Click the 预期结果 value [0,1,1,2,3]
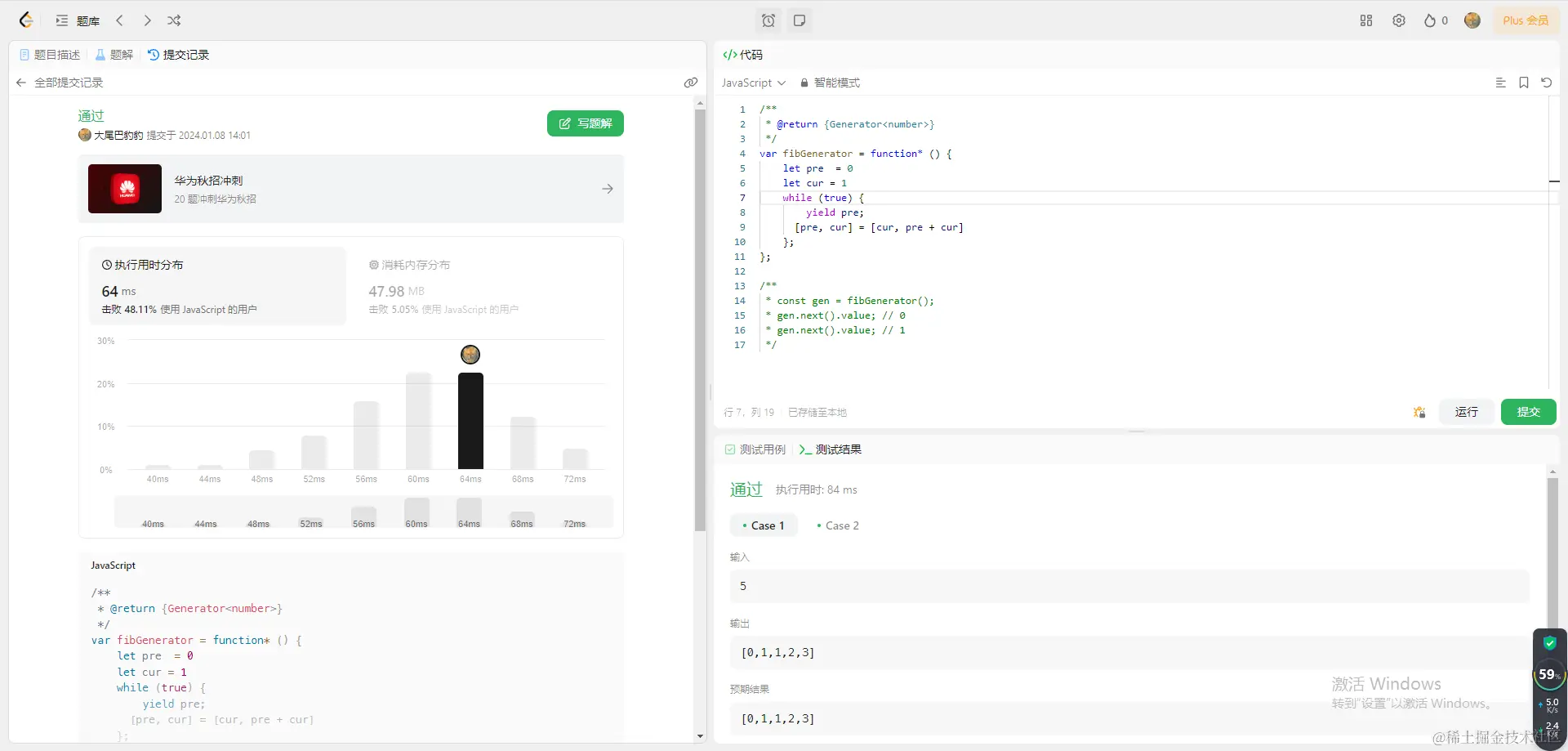Viewport: 1568px width, 751px height. pyautogui.click(x=777, y=719)
